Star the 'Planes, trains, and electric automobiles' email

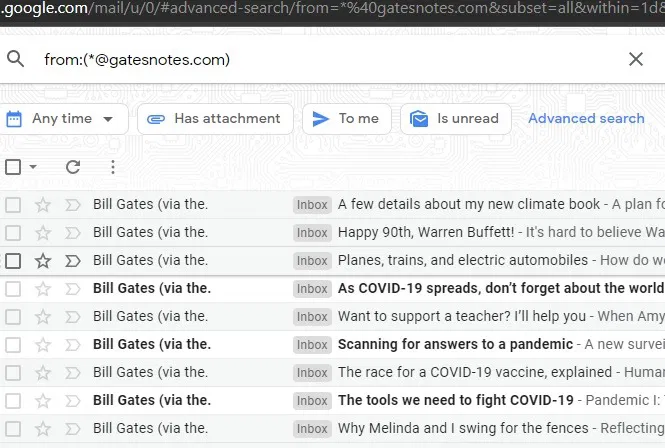[x=43, y=261]
